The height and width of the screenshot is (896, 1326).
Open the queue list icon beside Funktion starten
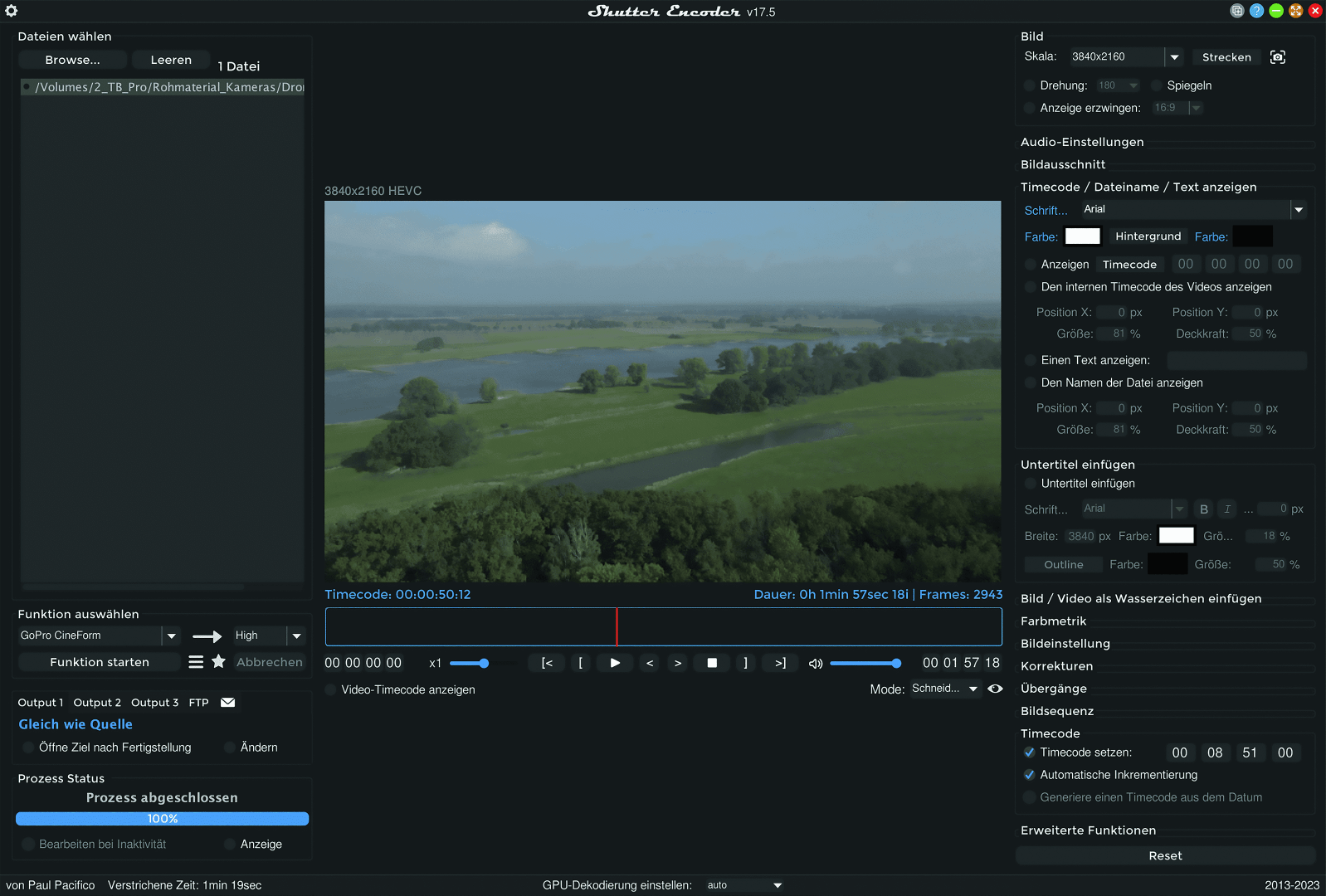coord(196,662)
